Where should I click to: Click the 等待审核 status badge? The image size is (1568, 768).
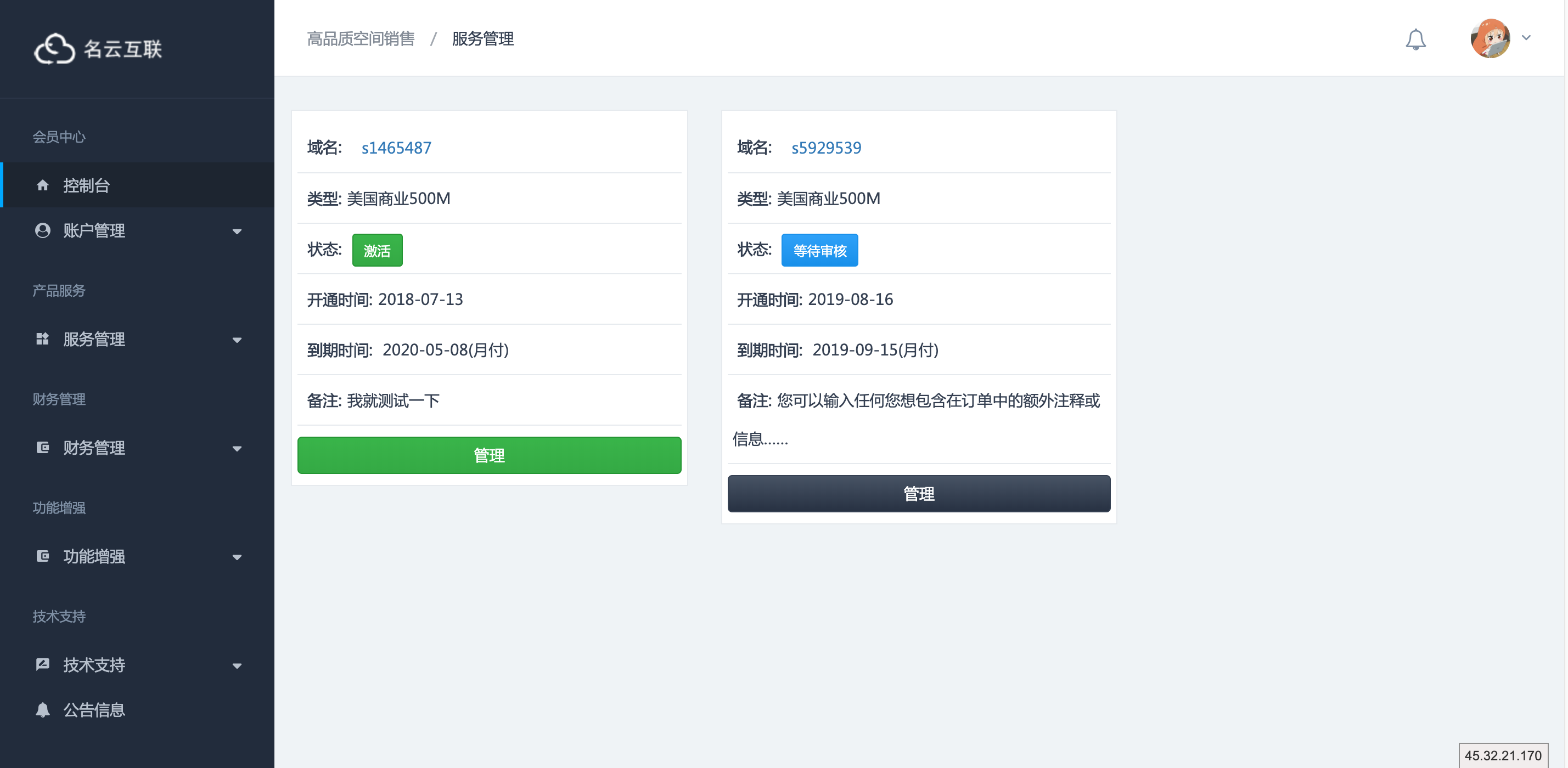[x=819, y=250]
